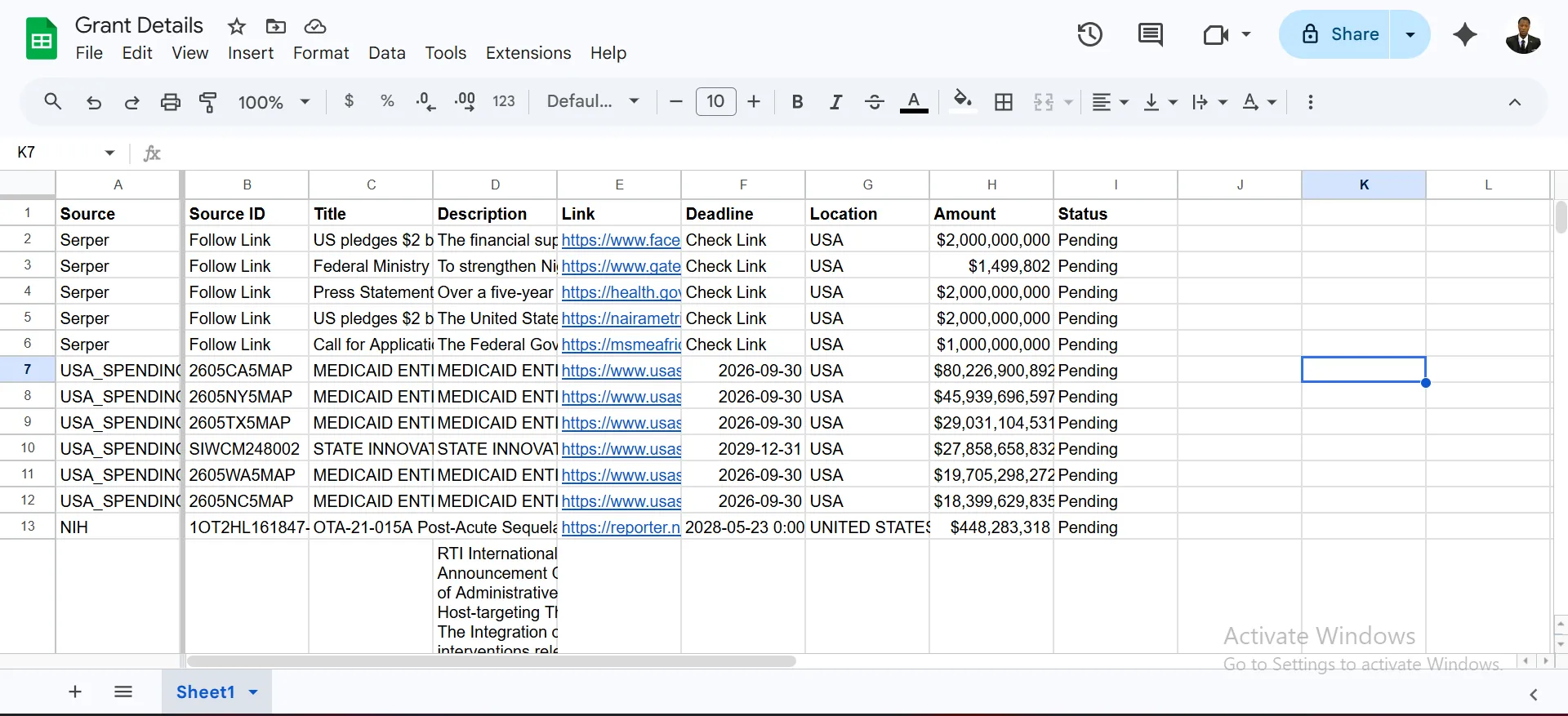Activate the paint format tool

pos(208,102)
